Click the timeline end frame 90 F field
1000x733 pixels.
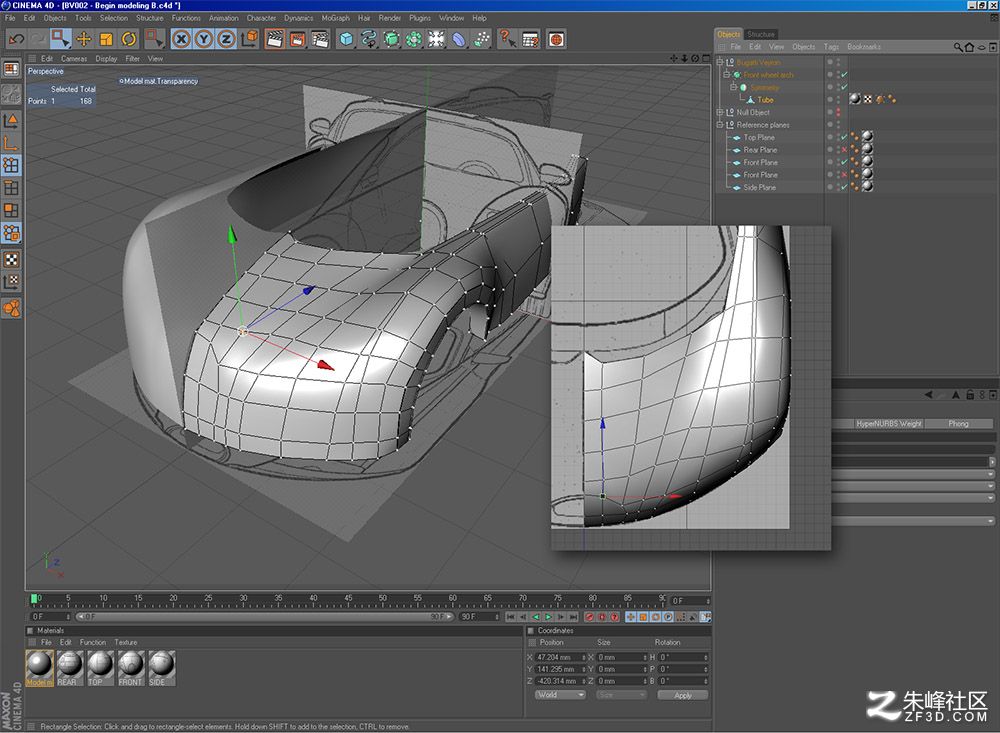[480, 617]
